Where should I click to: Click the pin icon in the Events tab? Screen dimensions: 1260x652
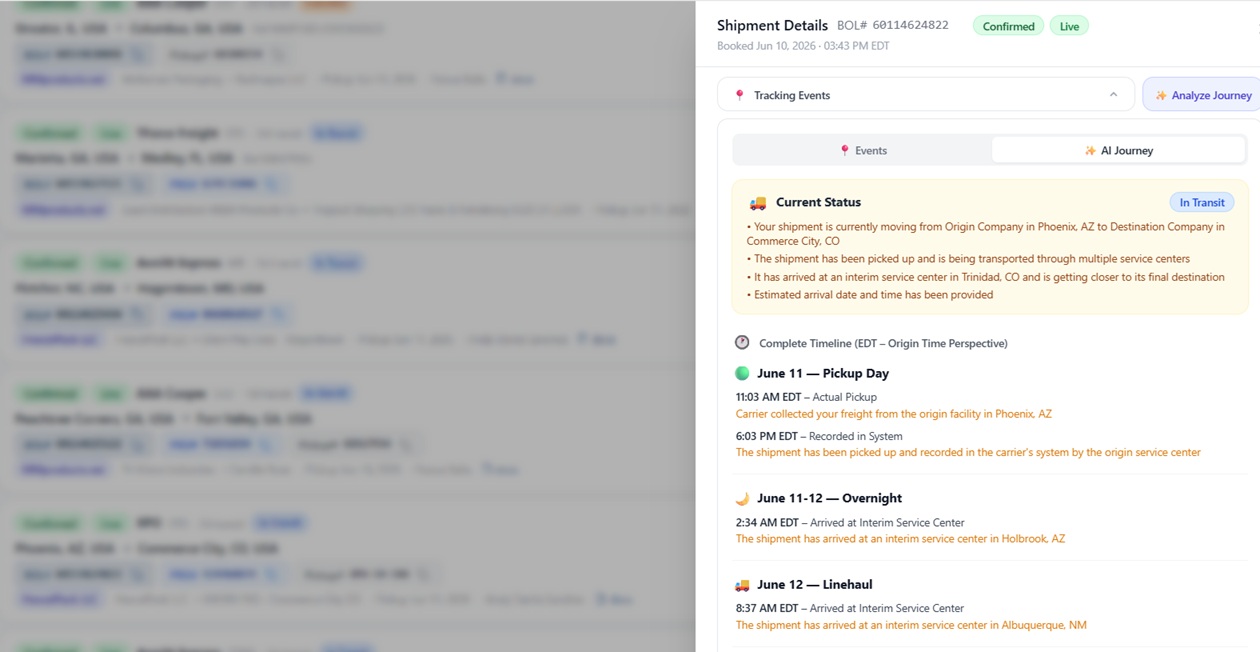(844, 150)
